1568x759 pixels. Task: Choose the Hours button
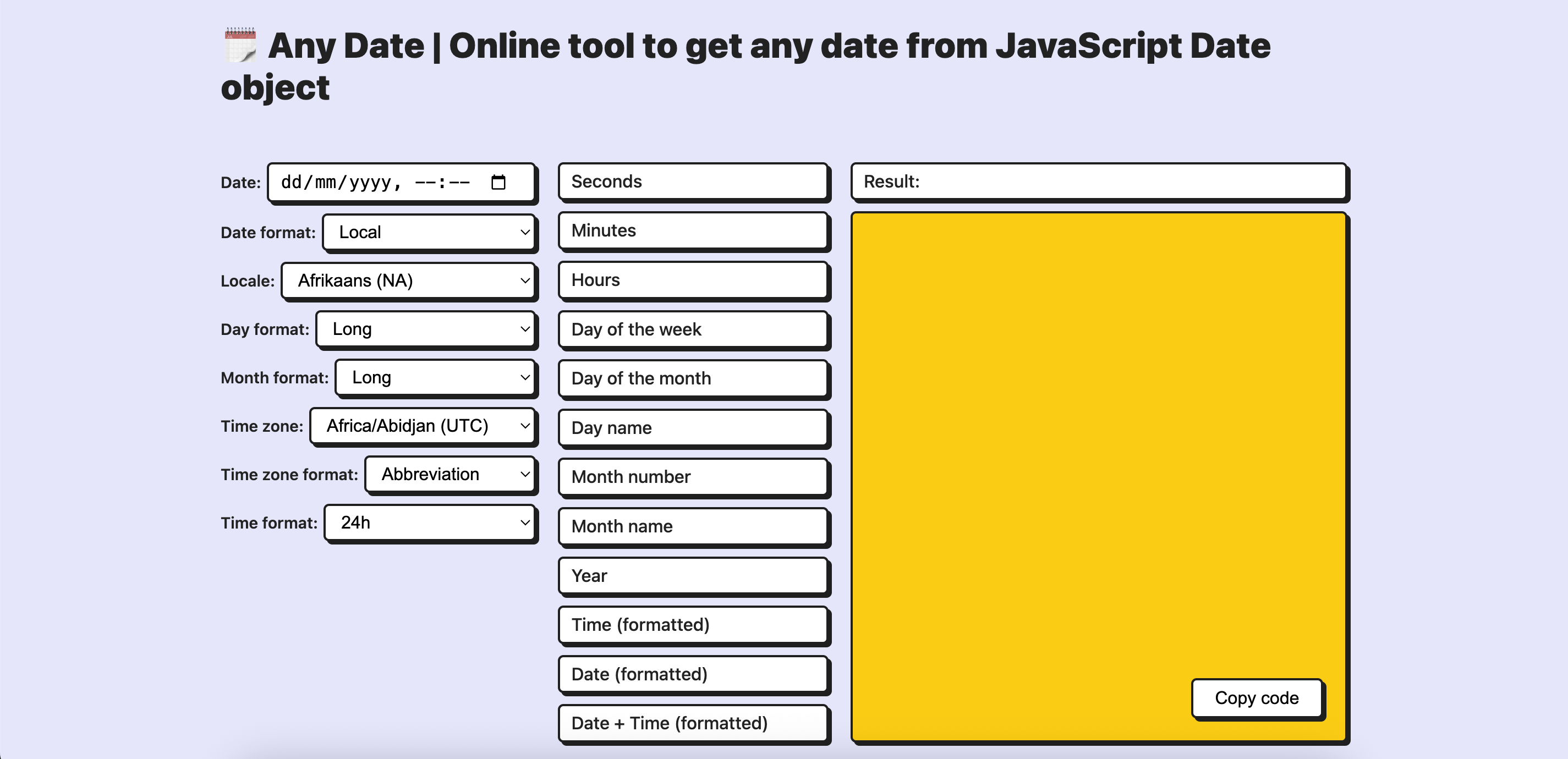693,280
